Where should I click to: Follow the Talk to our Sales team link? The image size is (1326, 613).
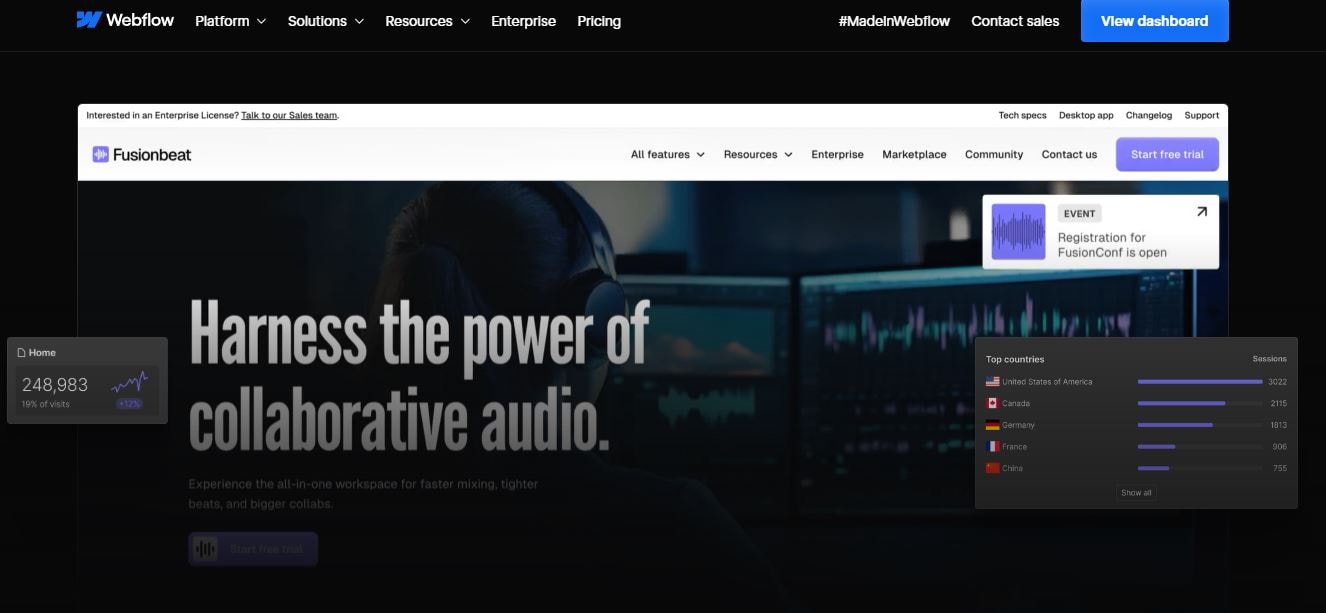(x=289, y=116)
